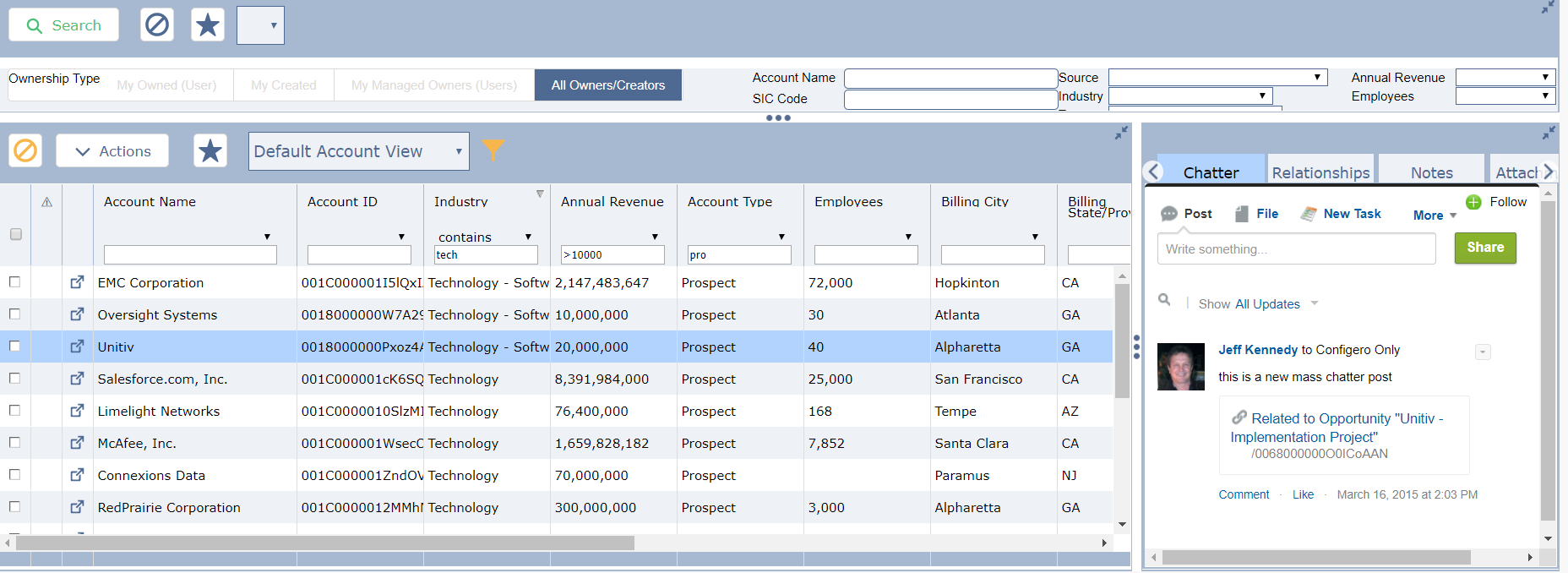Open the Actions dropdown menu
This screenshot has width=1568, height=573.
coord(112,150)
